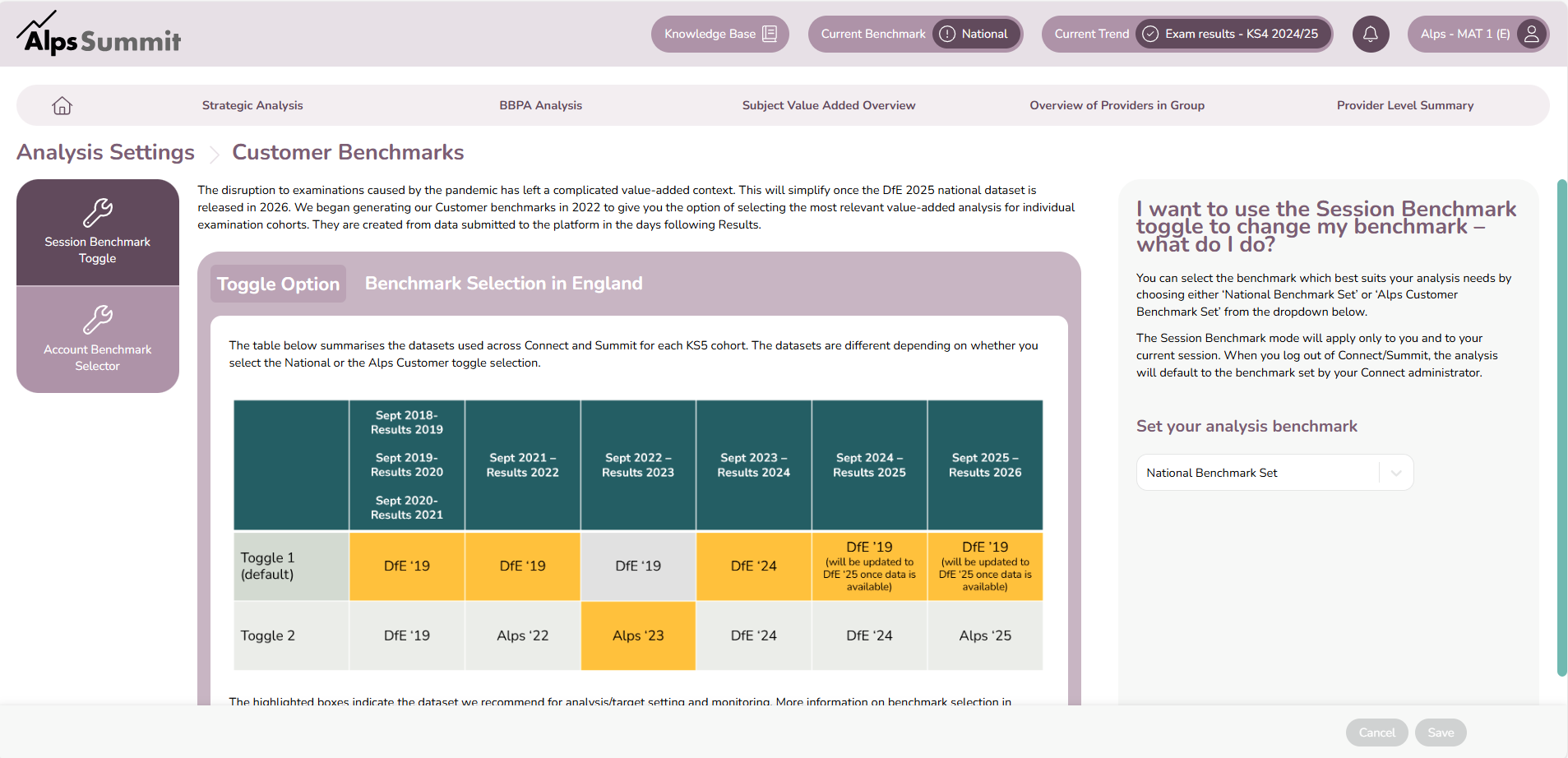Click the Toggle 2 row label
The image size is (1568, 758).
tap(291, 636)
